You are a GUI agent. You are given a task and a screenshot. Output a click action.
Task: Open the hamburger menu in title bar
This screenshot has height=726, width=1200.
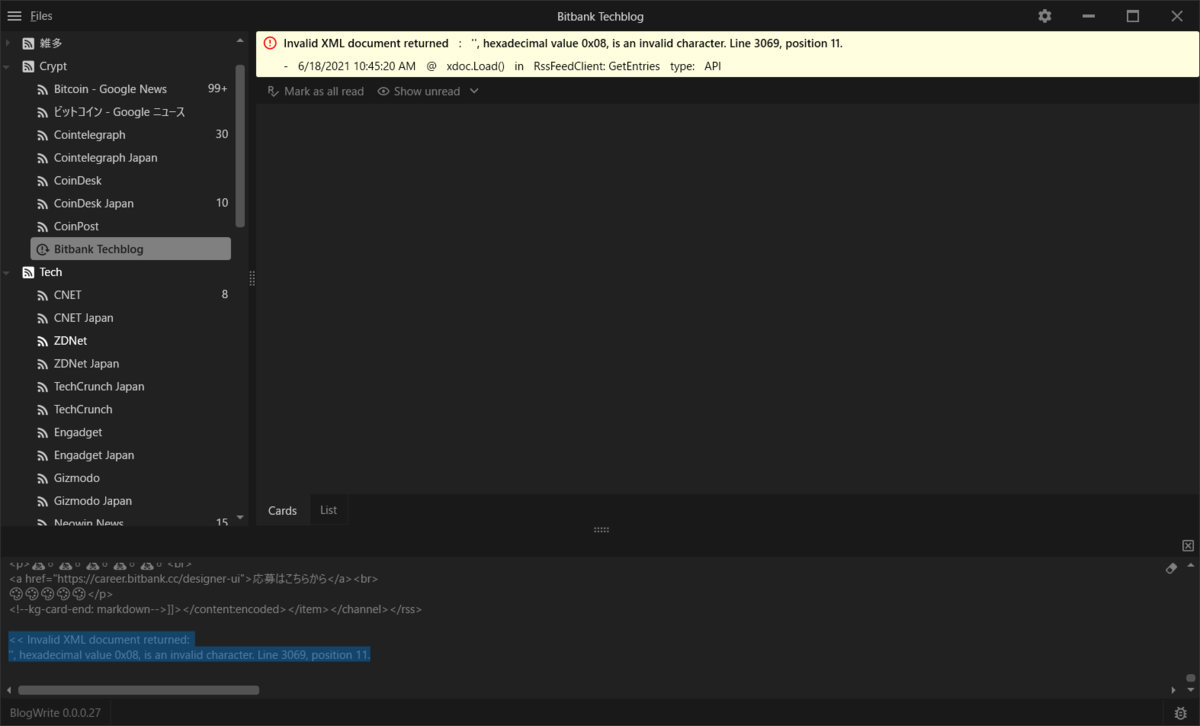(14, 16)
